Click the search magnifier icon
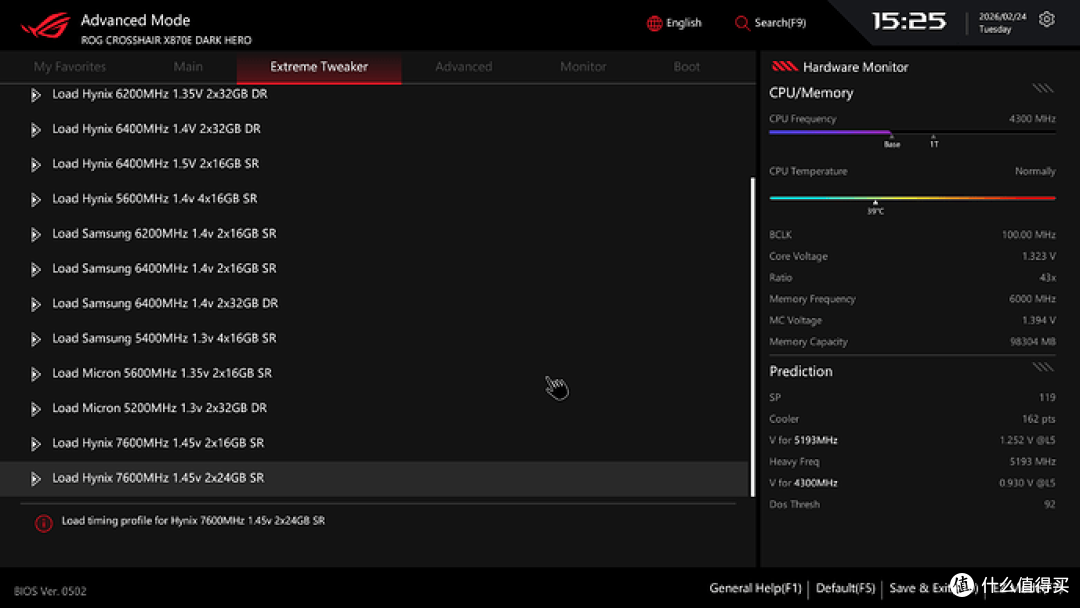1080x608 pixels. 742,23
